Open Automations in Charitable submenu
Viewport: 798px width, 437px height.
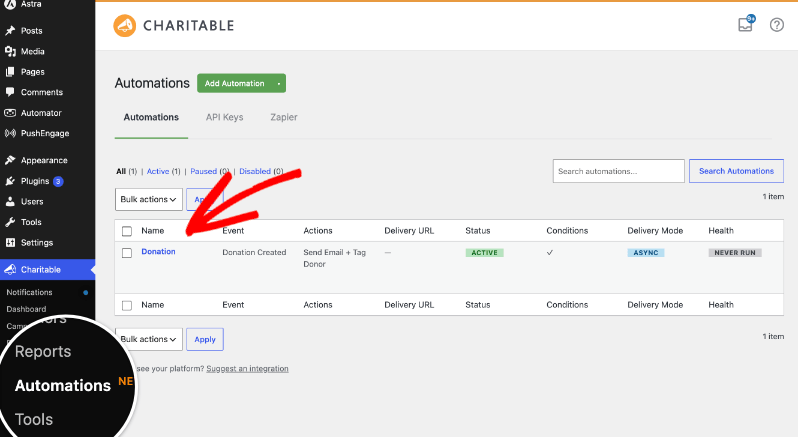(x=63, y=386)
